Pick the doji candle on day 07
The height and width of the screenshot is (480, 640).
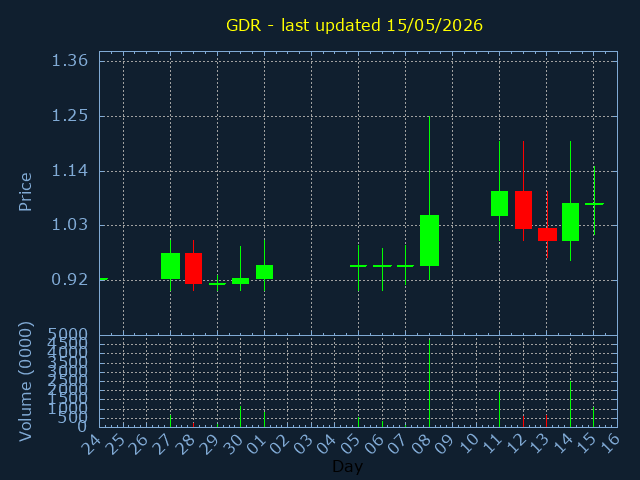tap(405, 266)
